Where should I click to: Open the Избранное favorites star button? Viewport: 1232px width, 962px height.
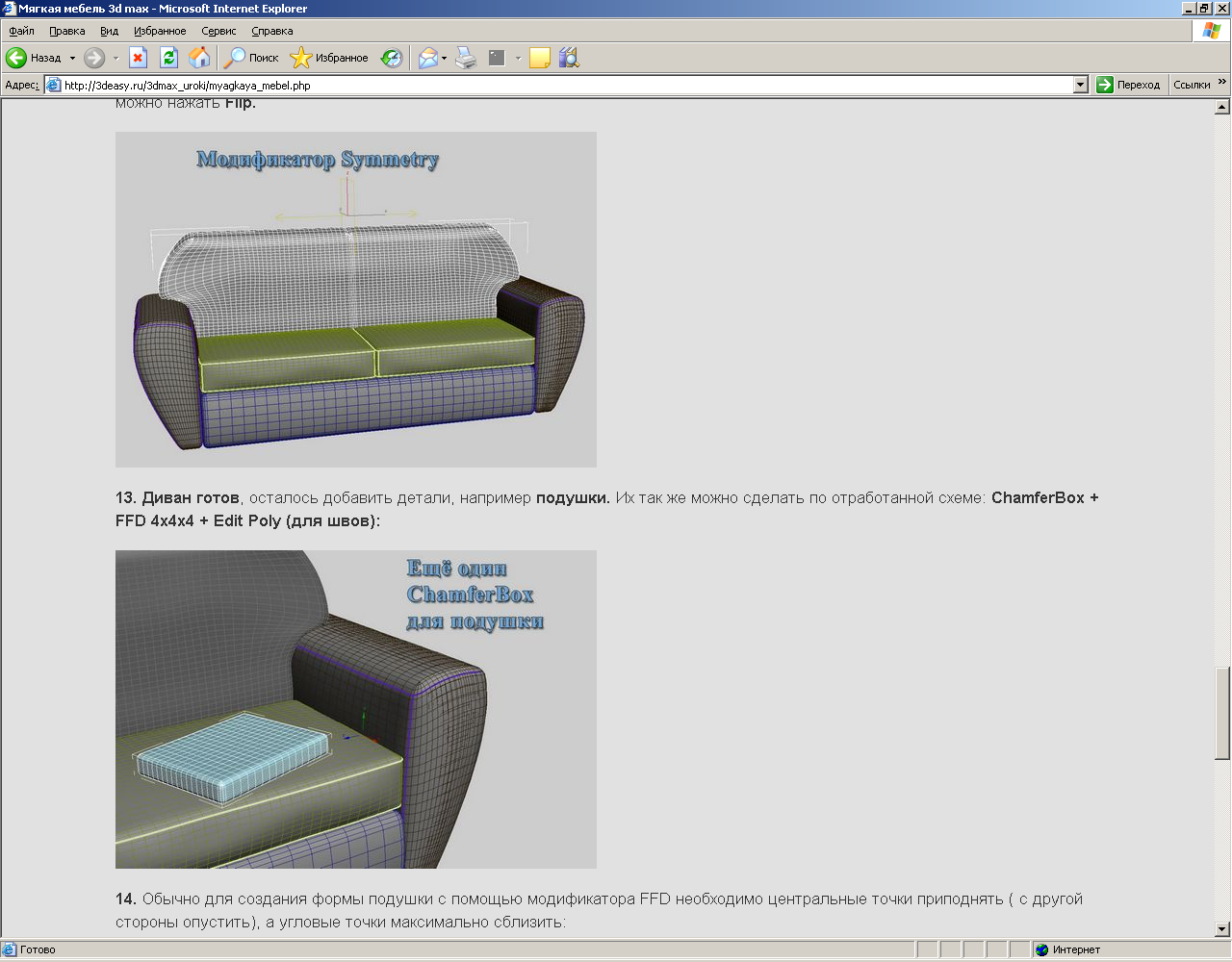[329, 58]
